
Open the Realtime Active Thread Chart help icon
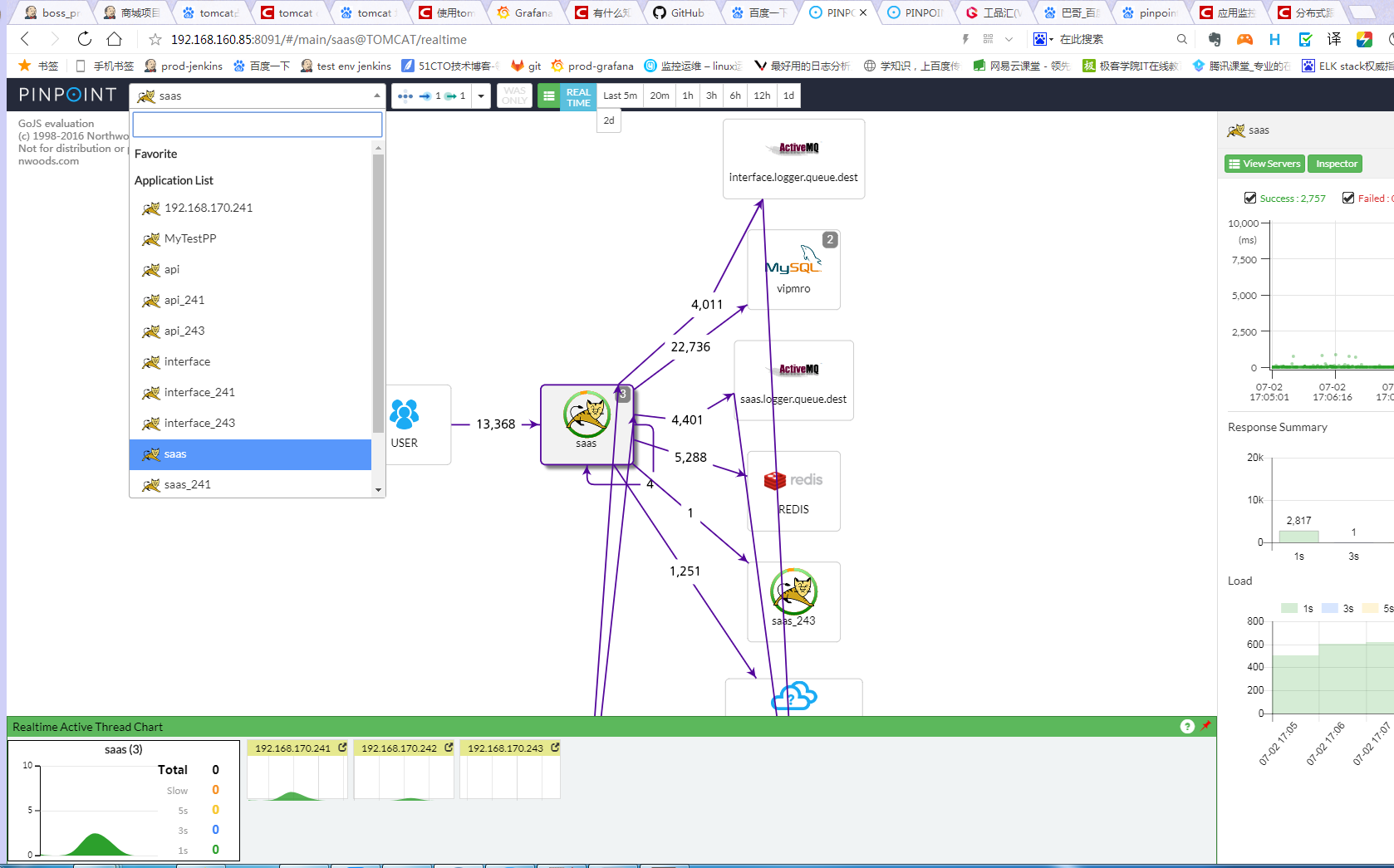click(x=1187, y=727)
